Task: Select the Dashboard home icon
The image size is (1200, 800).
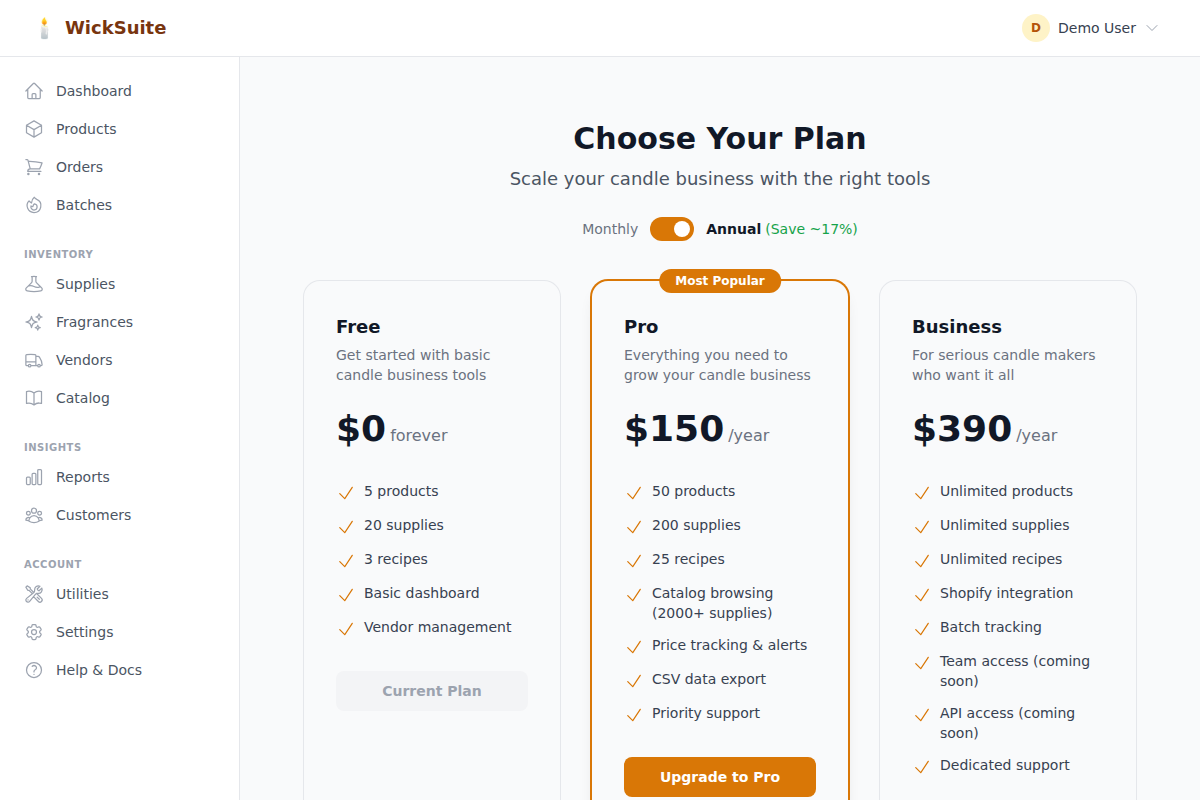Action: point(34,90)
